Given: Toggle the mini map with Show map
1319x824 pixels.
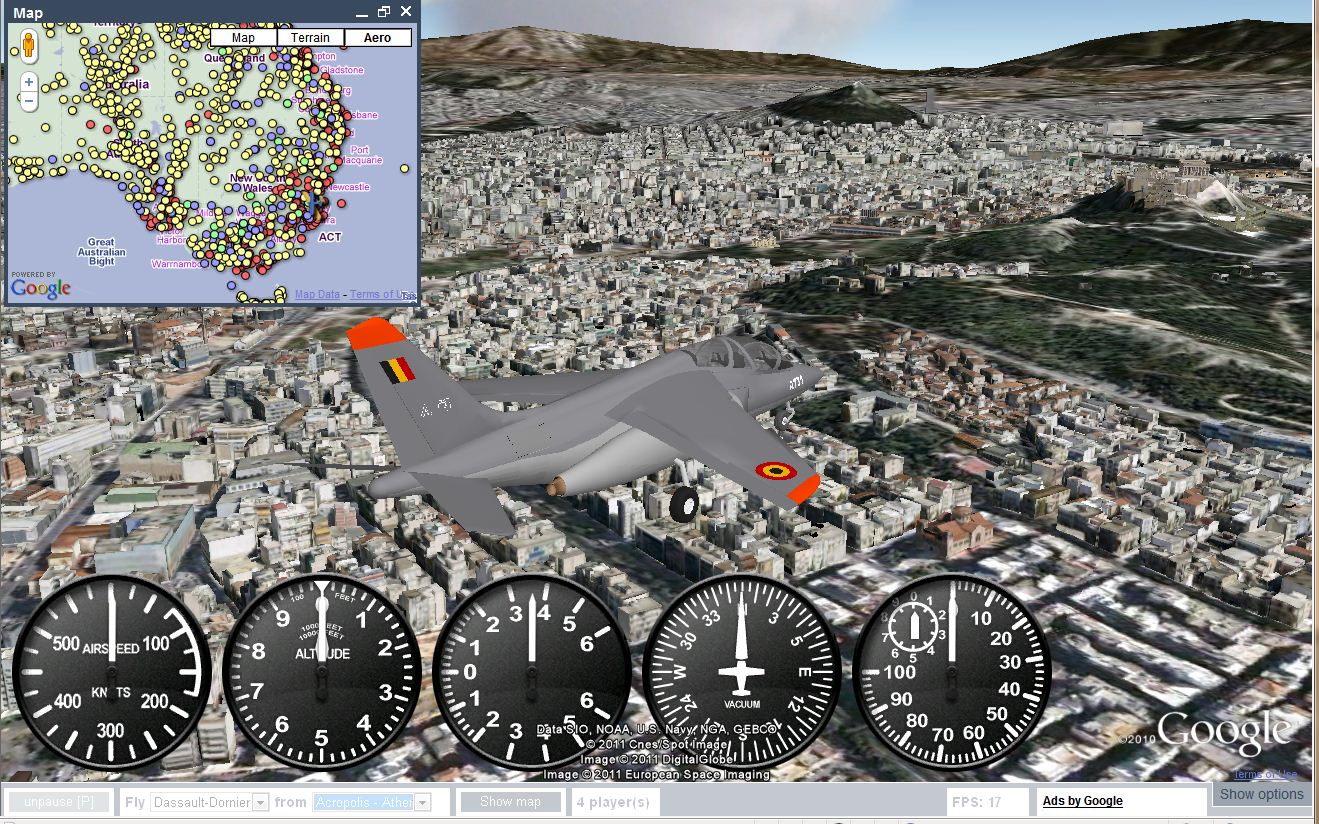Looking at the screenshot, I should [x=510, y=801].
